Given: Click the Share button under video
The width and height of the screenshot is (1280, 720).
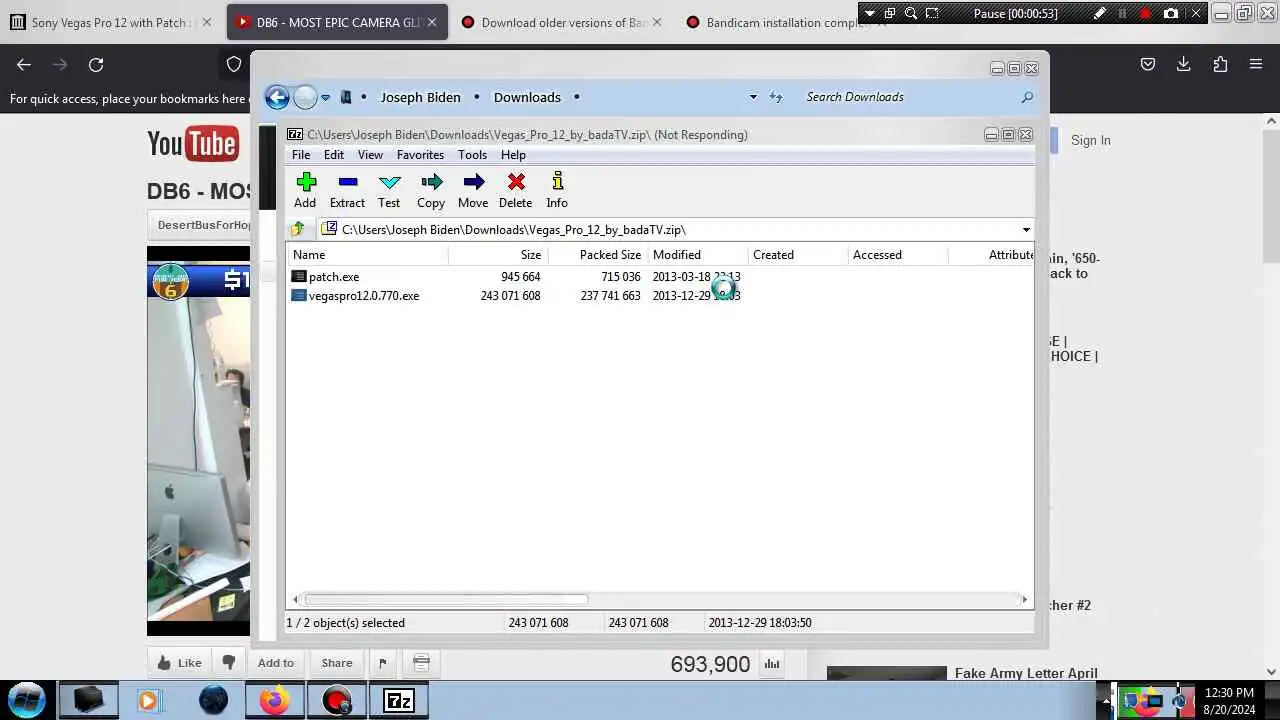Looking at the screenshot, I should (337, 662).
